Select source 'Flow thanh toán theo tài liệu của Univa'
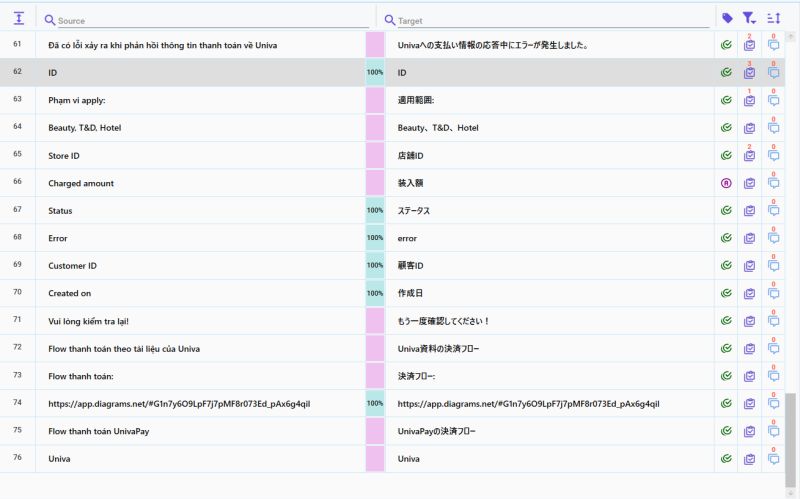 pos(124,348)
